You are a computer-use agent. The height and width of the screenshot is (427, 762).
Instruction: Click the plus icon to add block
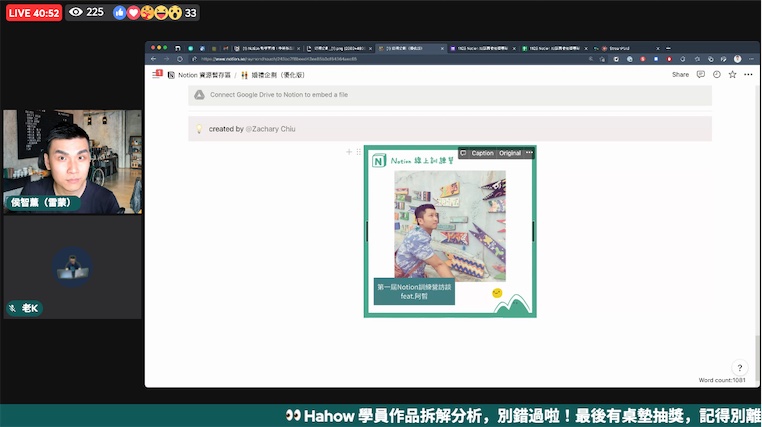349,152
